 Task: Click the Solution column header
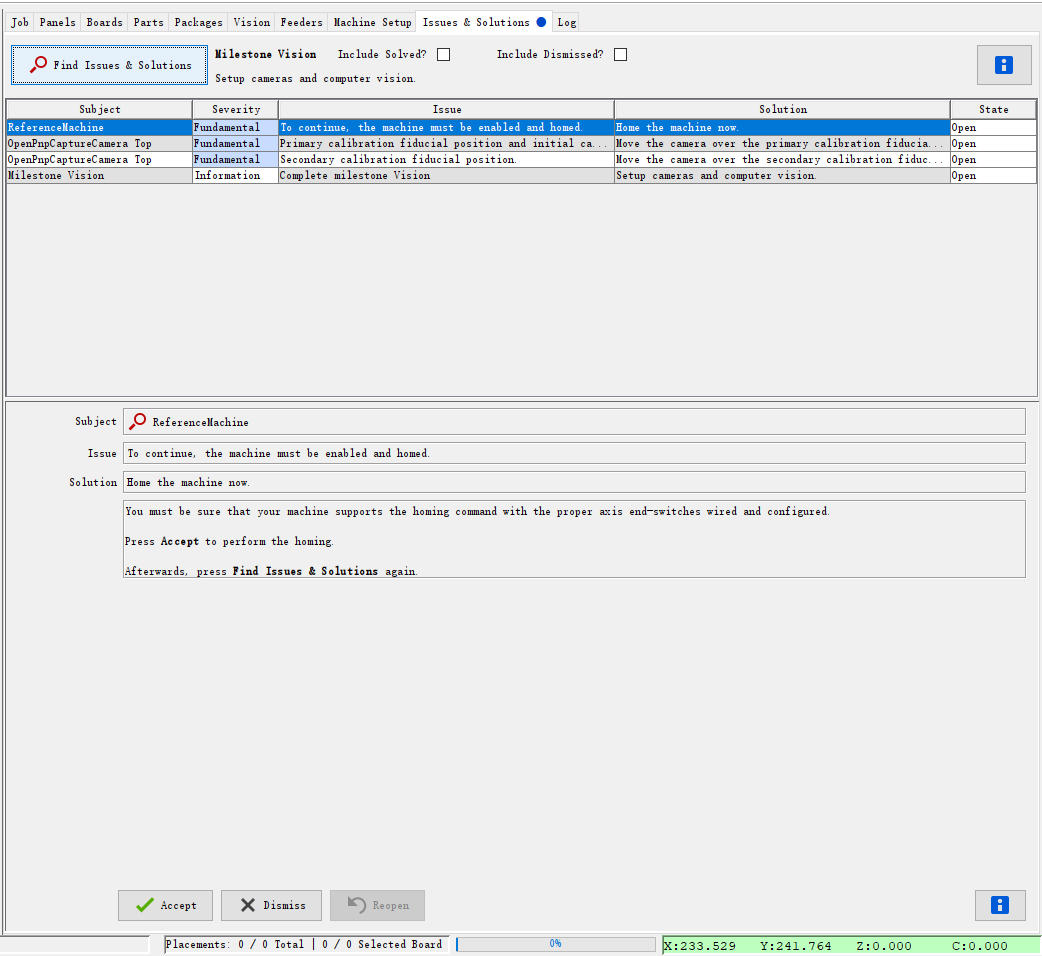coord(783,109)
